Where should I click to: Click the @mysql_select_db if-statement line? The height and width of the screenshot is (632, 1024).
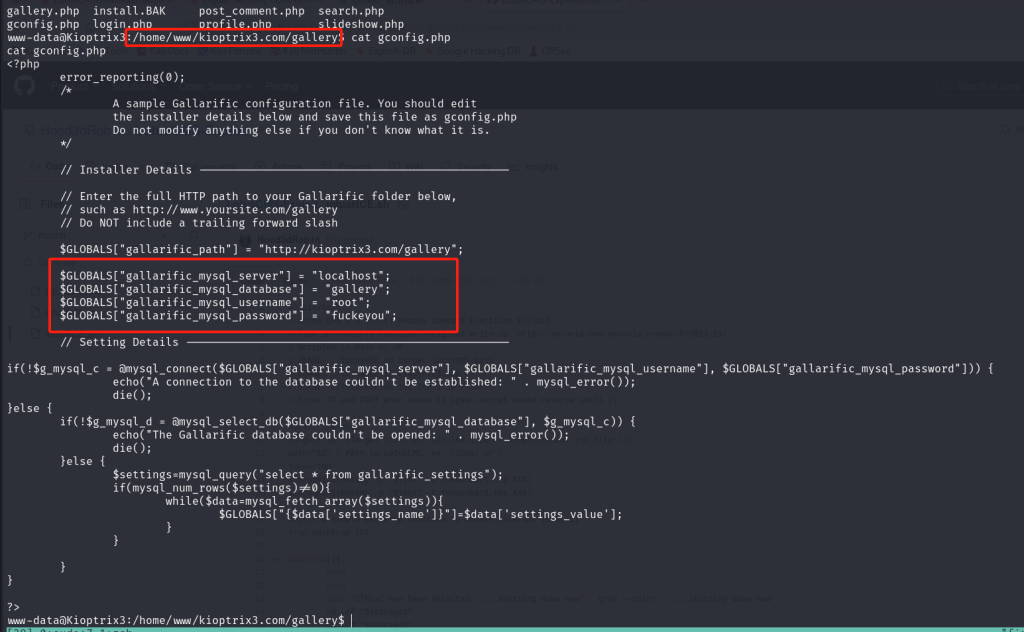(x=347, y=422)
